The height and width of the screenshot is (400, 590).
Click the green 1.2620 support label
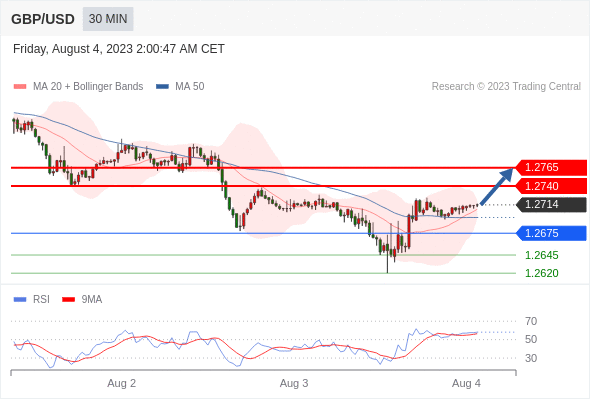[x=542, y=273]
